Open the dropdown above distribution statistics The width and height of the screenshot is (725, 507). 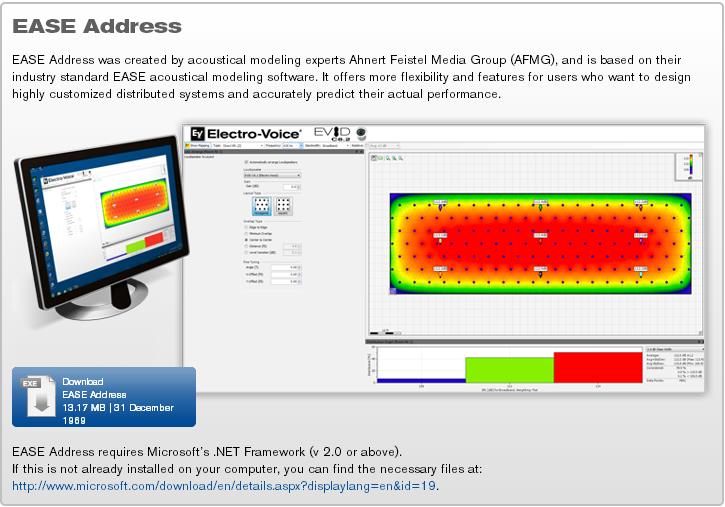coord(675,350)
